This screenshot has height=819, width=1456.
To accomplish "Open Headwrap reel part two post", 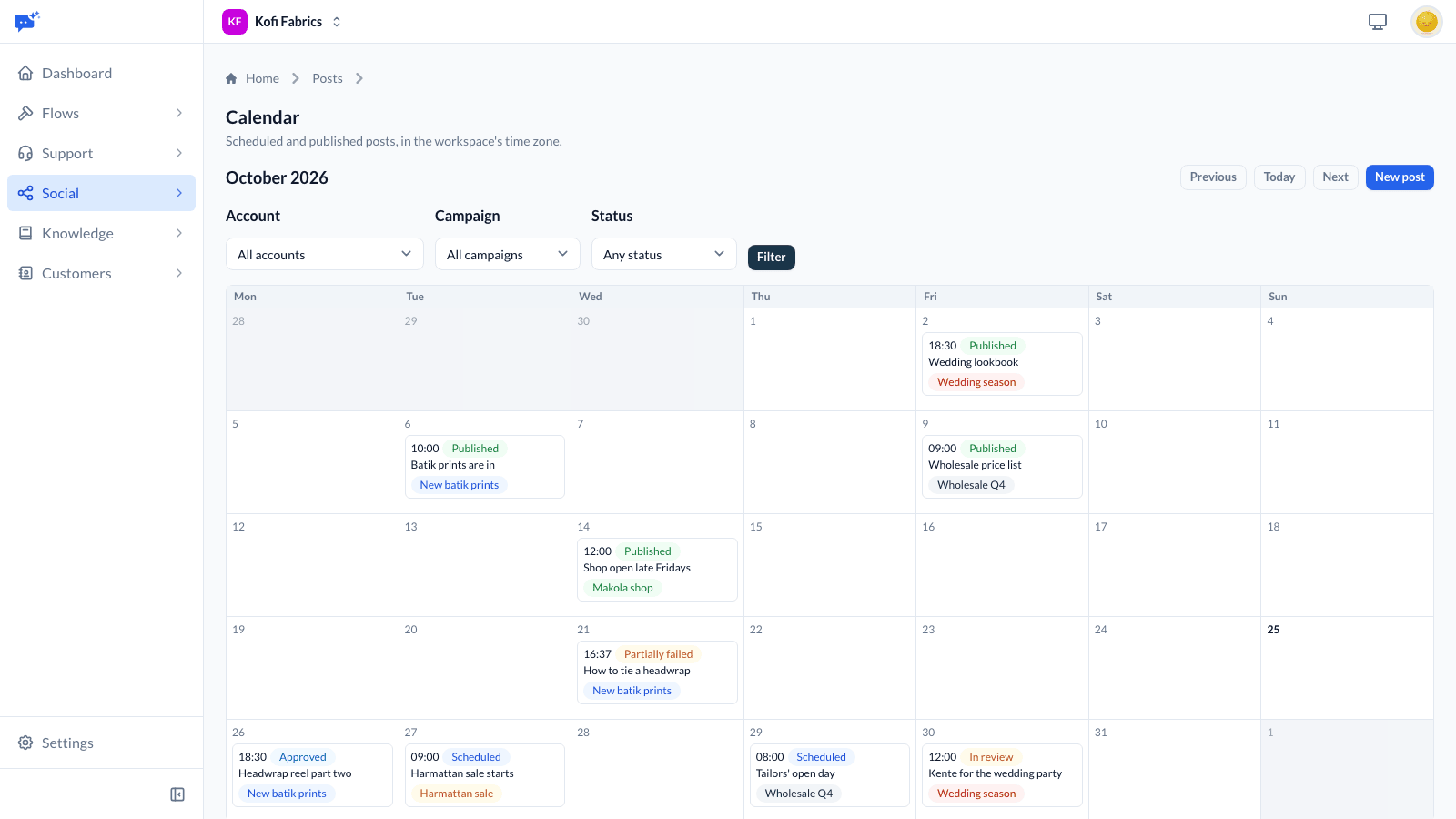I will pyautogui.click(x=312, y=775).
